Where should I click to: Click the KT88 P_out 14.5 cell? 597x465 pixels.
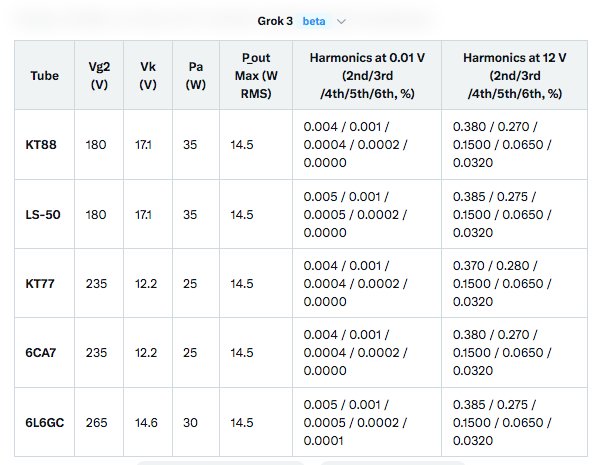tap(256, 145)
